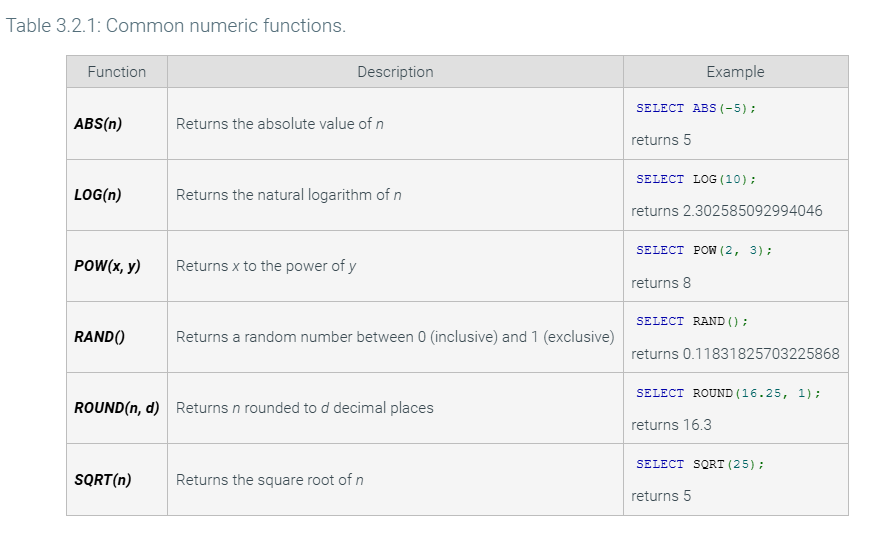Click the "SELECT RAND();" code snippet
888x535 pixels.
click(x=692, y=321)
